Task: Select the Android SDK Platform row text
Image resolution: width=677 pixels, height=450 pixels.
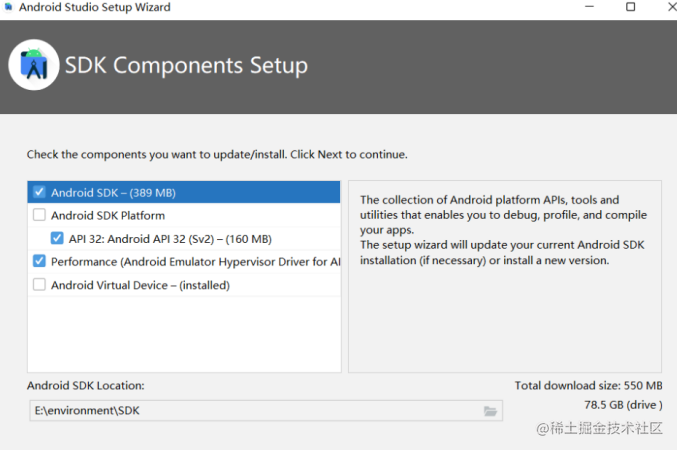Action: [x=108, y=215]
